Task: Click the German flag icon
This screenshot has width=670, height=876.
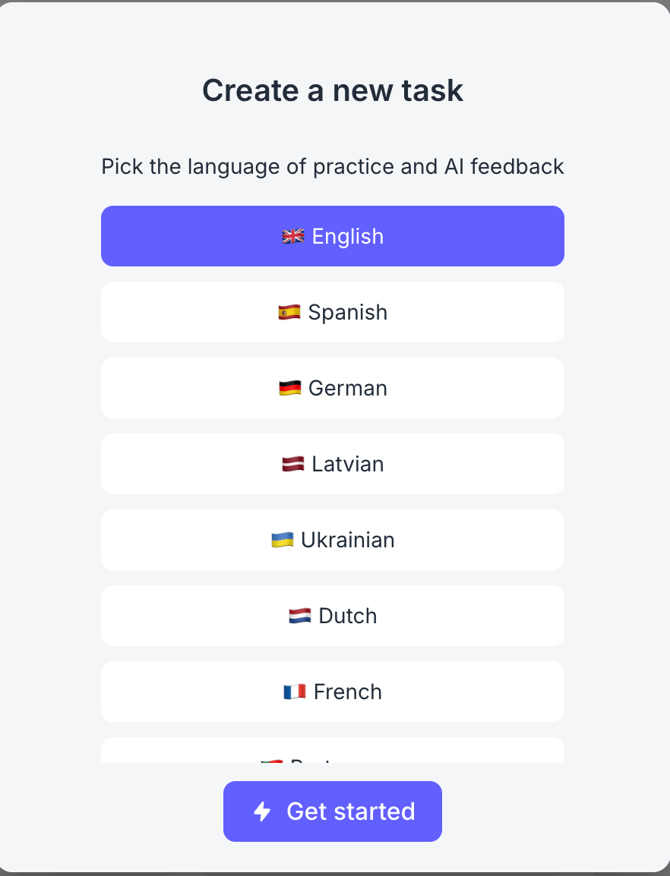Action: [x=290, y=389]
